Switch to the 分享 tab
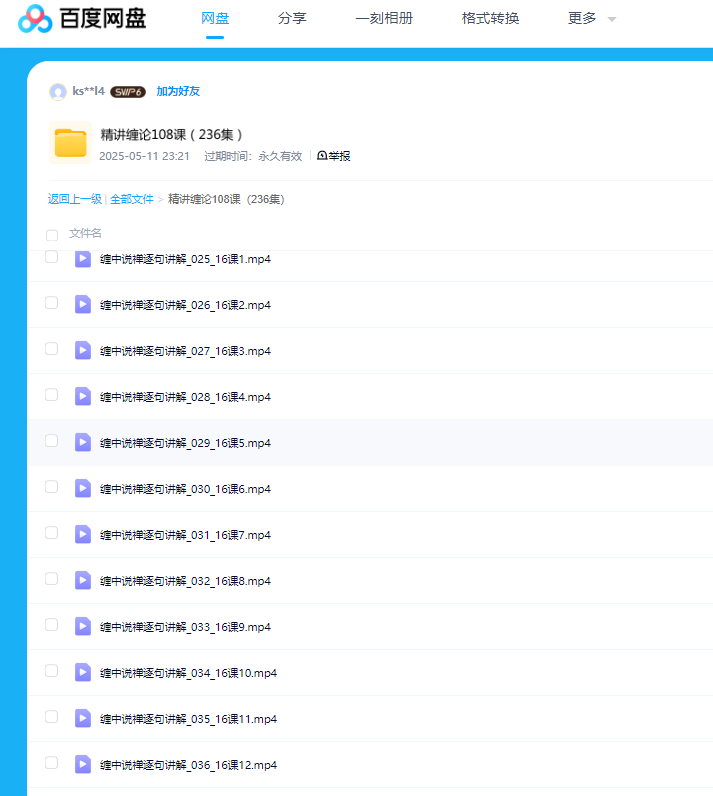The image size is (713, 796). (x=292, y=19)
